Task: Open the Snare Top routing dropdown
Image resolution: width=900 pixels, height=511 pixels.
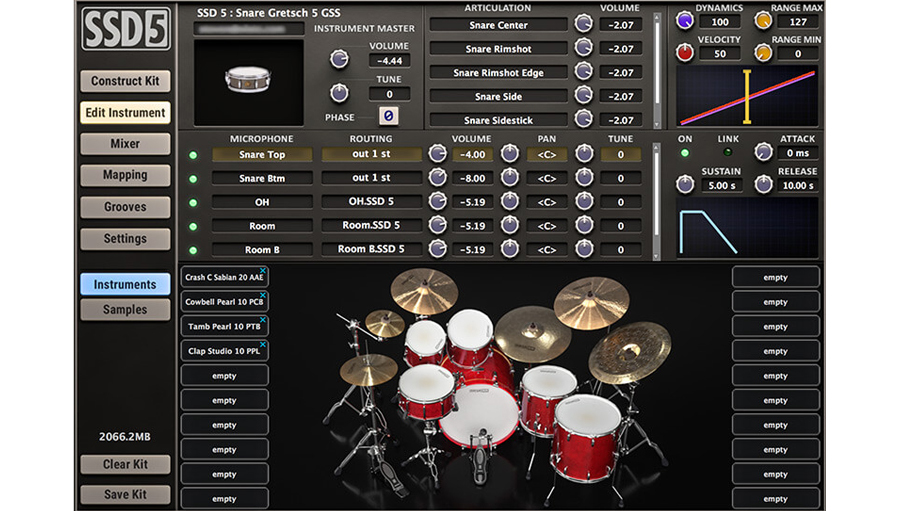Action: coord(371,154)
